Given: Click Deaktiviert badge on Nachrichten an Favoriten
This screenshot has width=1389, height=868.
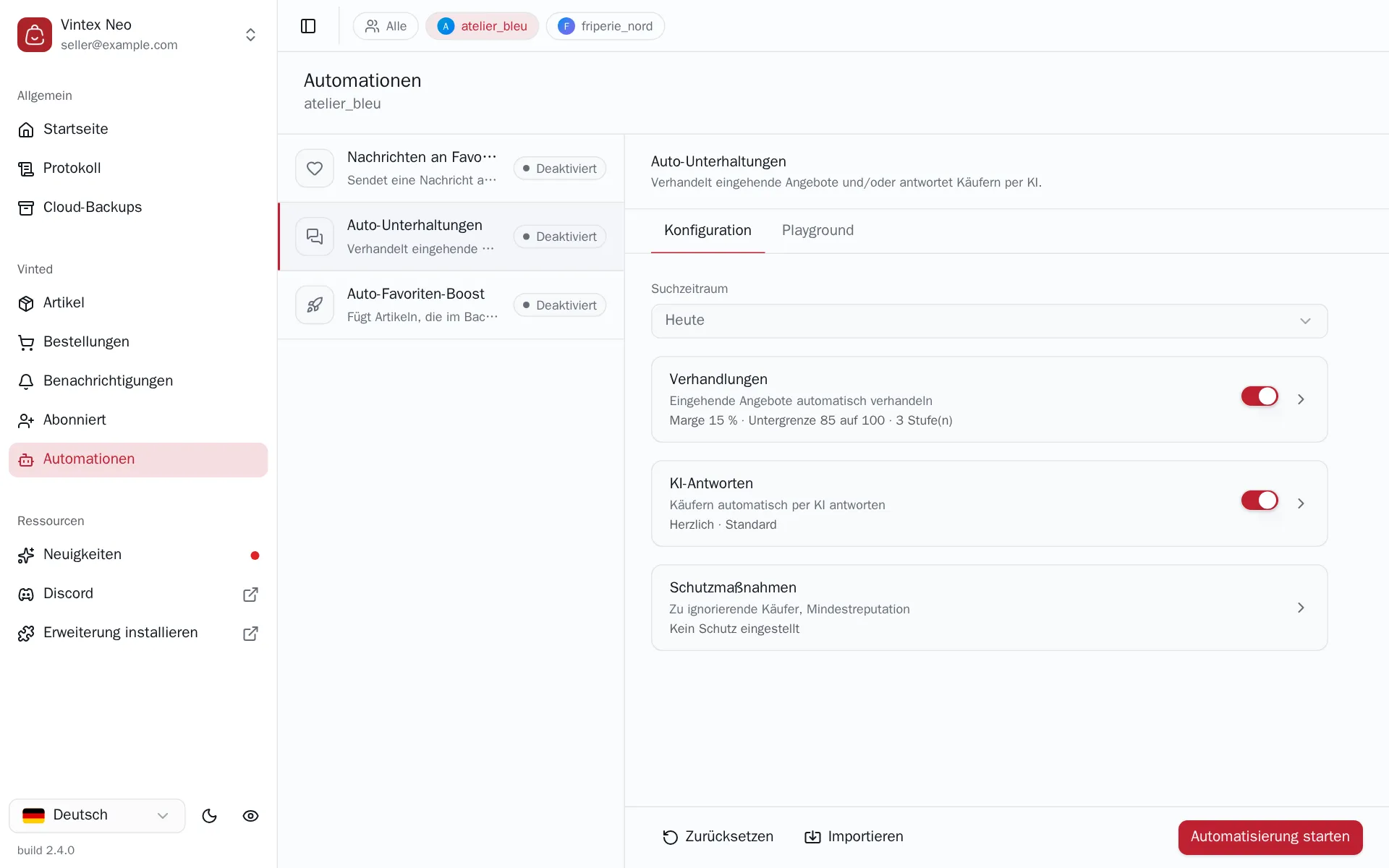Looking at the screenshot, I should point(560,169).
